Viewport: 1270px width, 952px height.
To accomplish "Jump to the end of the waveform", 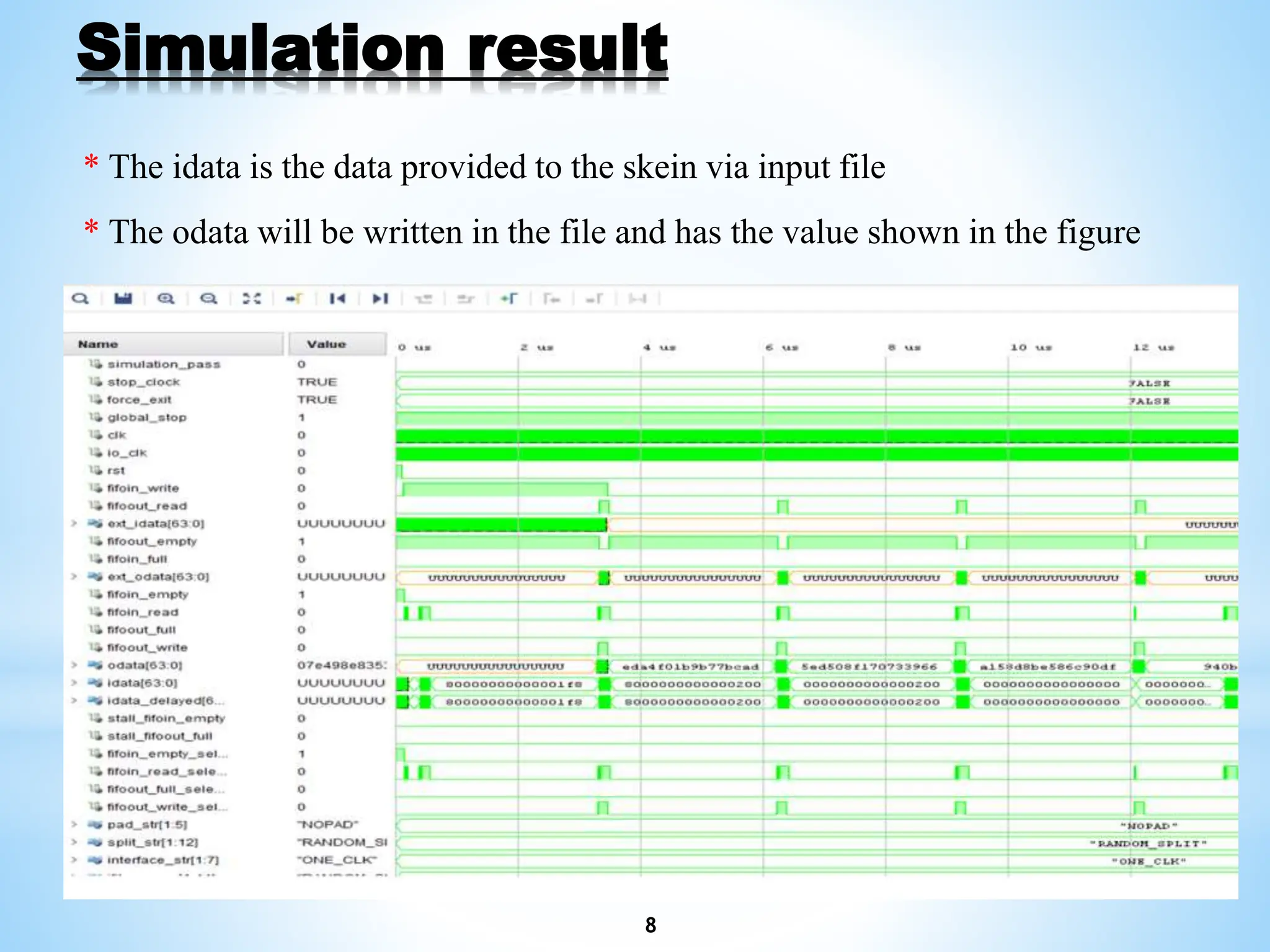I will (380, 299).
